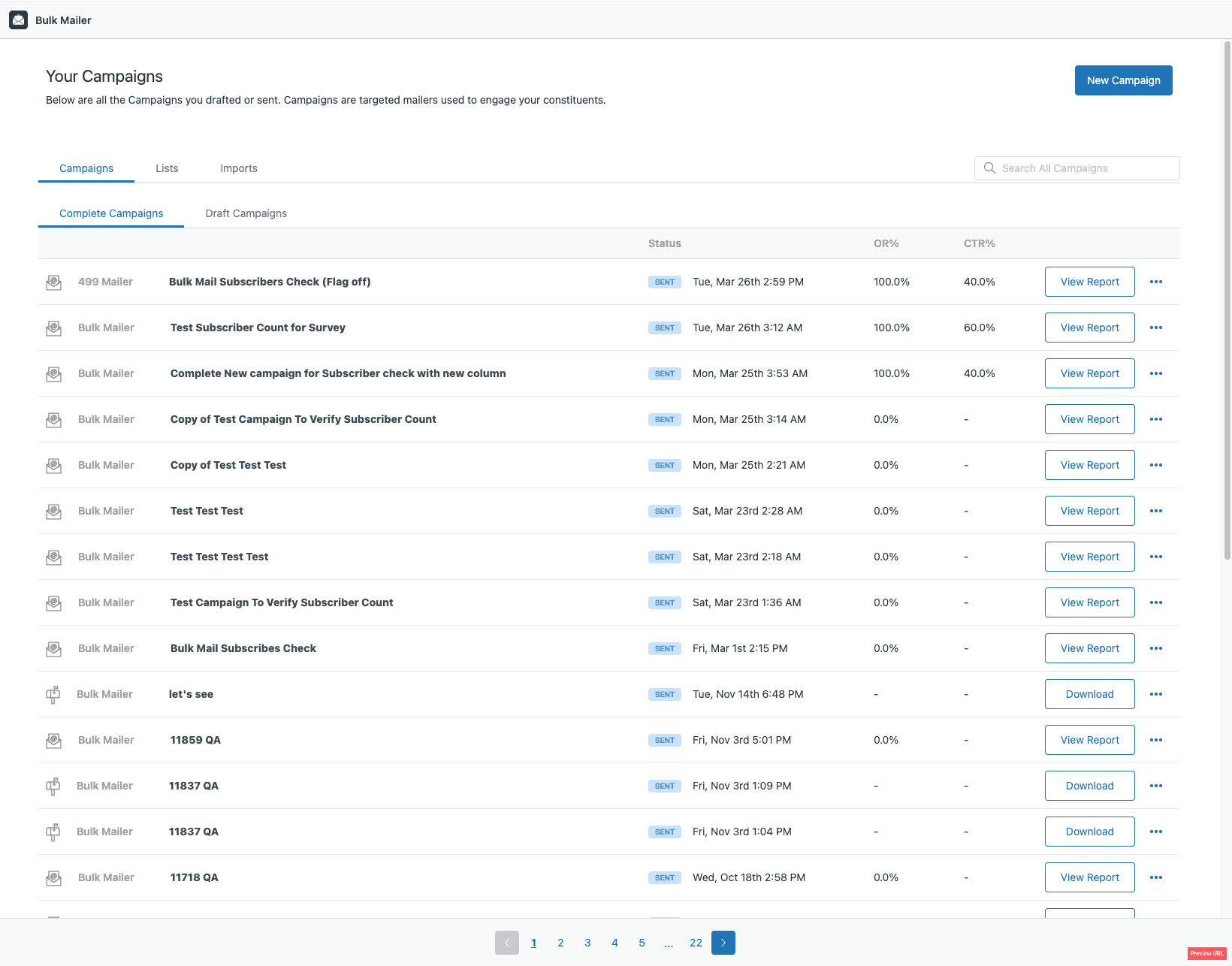View Report for Test Test Test Test

point(1090,557)
